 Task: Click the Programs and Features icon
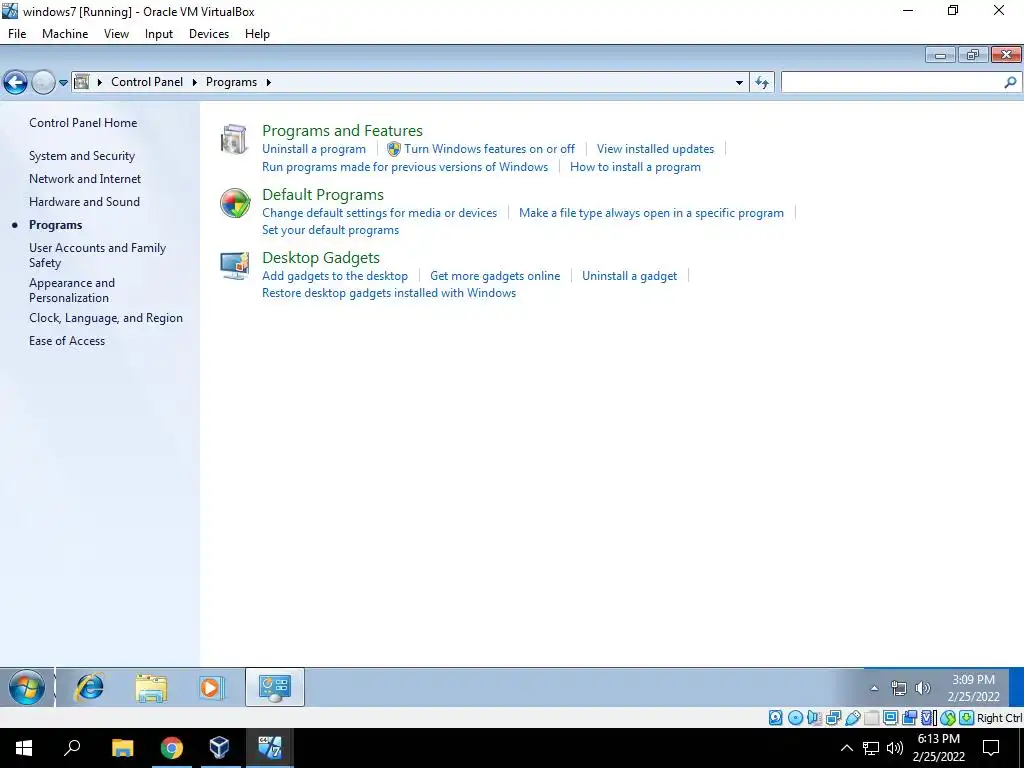click(234, 139)
